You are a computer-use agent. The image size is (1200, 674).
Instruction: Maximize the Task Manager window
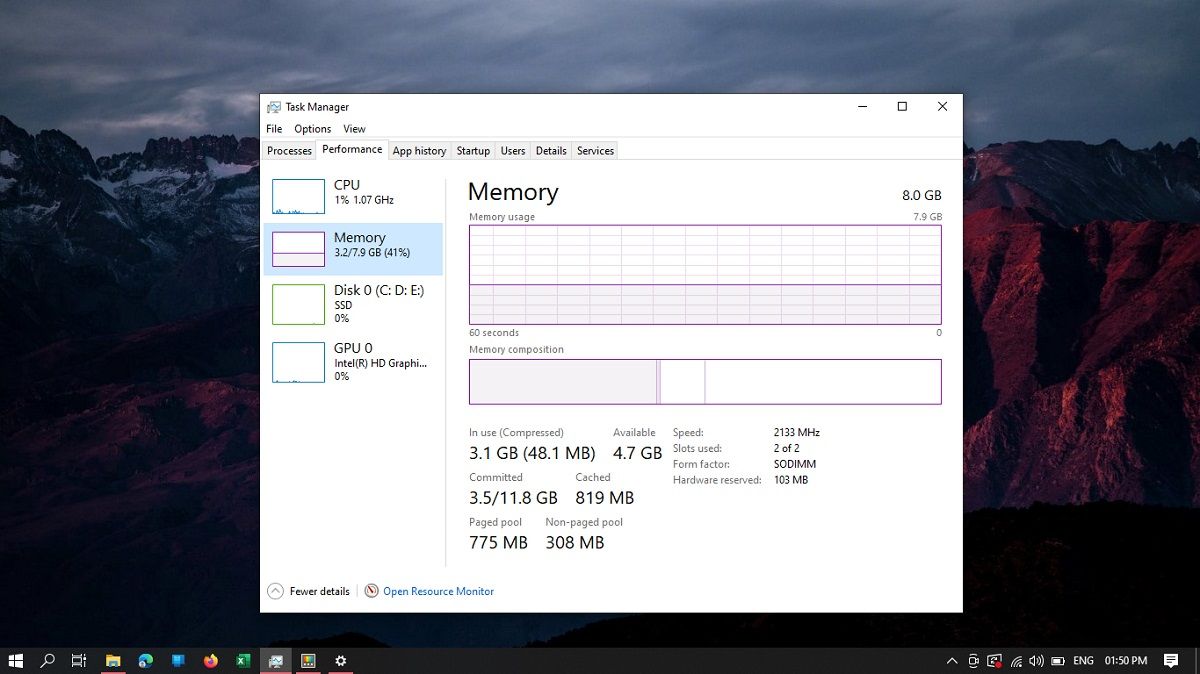(902, 107)
